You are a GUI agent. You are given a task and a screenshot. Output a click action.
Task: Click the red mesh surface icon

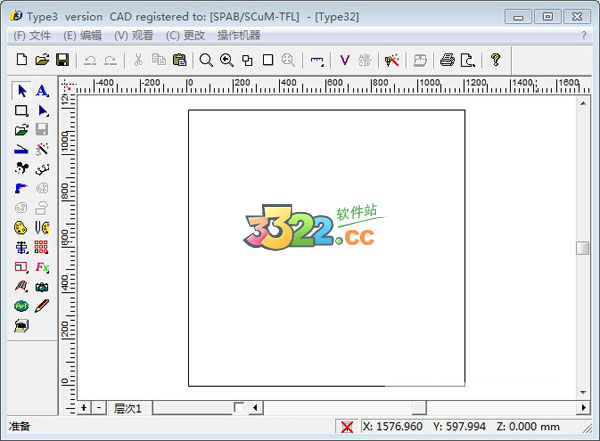click(21, 286)
